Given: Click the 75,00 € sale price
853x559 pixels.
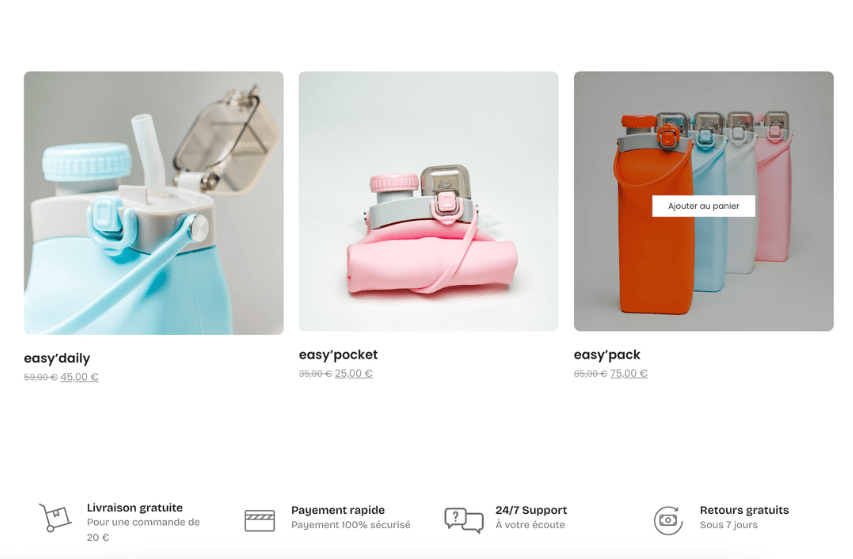Looking at the screenshot, I should 629,374.
